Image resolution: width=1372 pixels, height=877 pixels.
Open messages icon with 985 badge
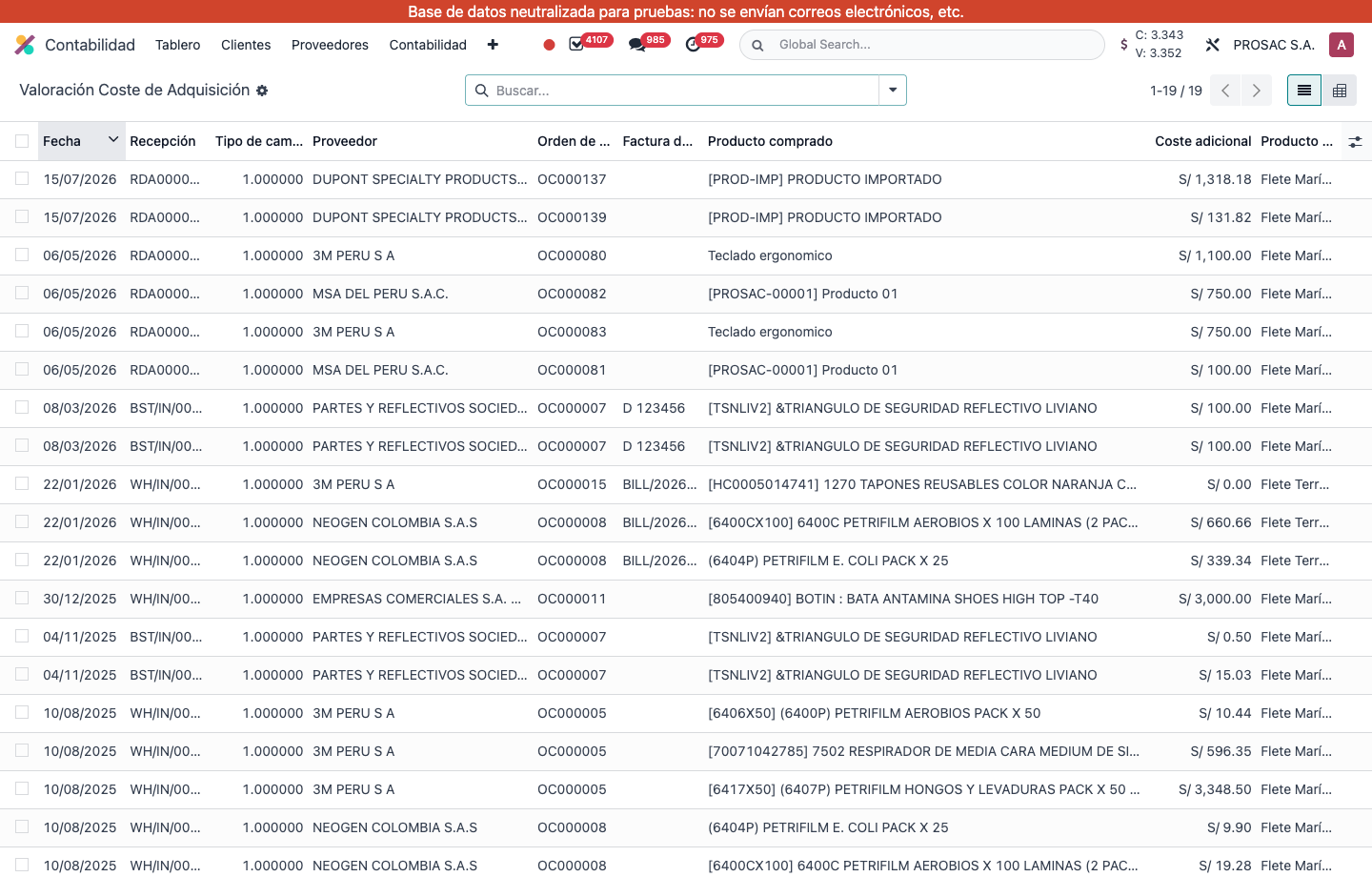[x=636, y=45]
